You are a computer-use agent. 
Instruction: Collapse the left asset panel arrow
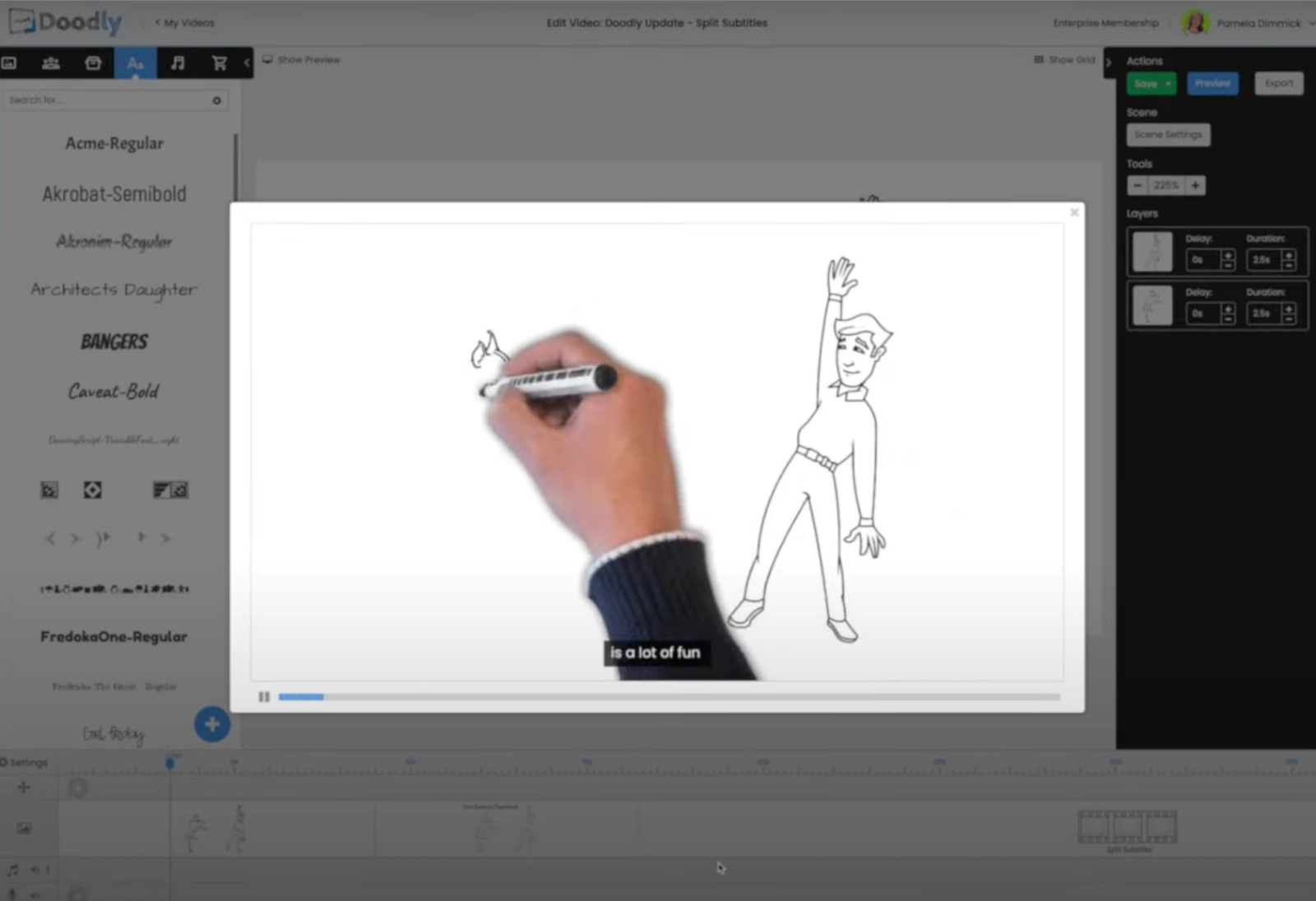click(x=246, y=63)
